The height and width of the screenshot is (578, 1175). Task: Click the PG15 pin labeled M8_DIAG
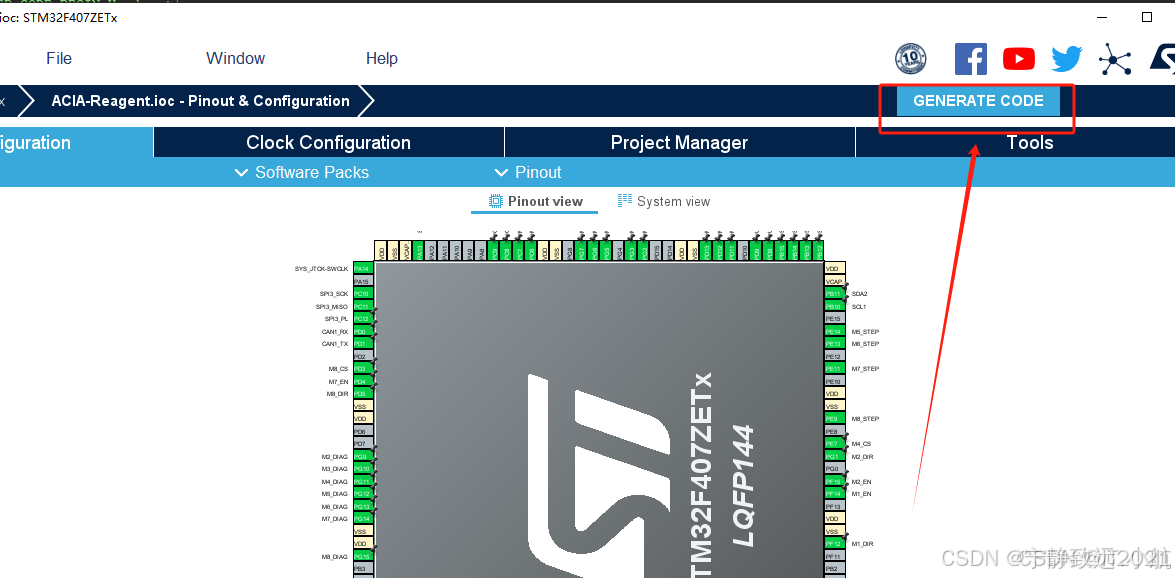click(363, 556)
